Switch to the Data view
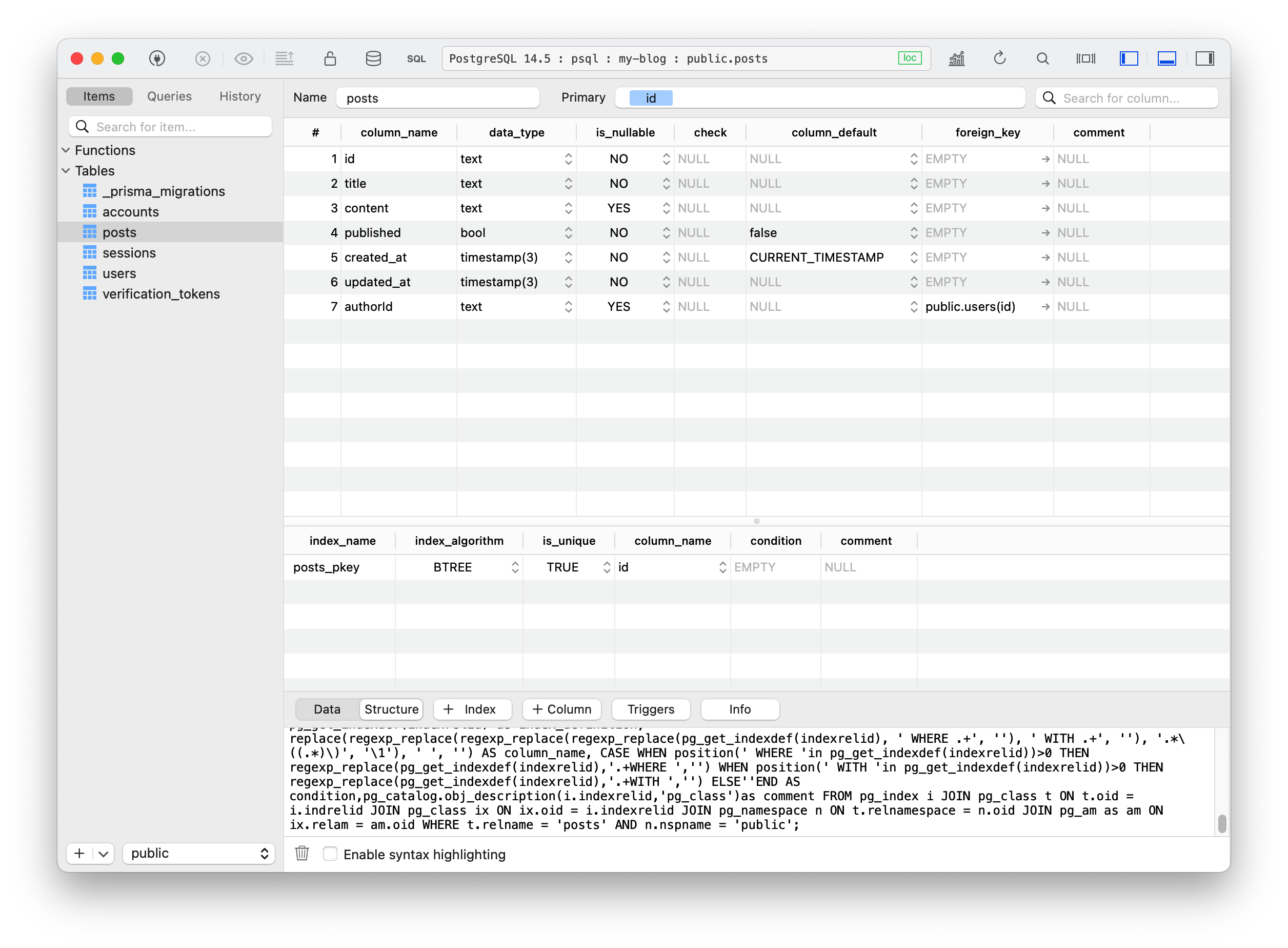 pyautogui.click(x=327, y=709)
